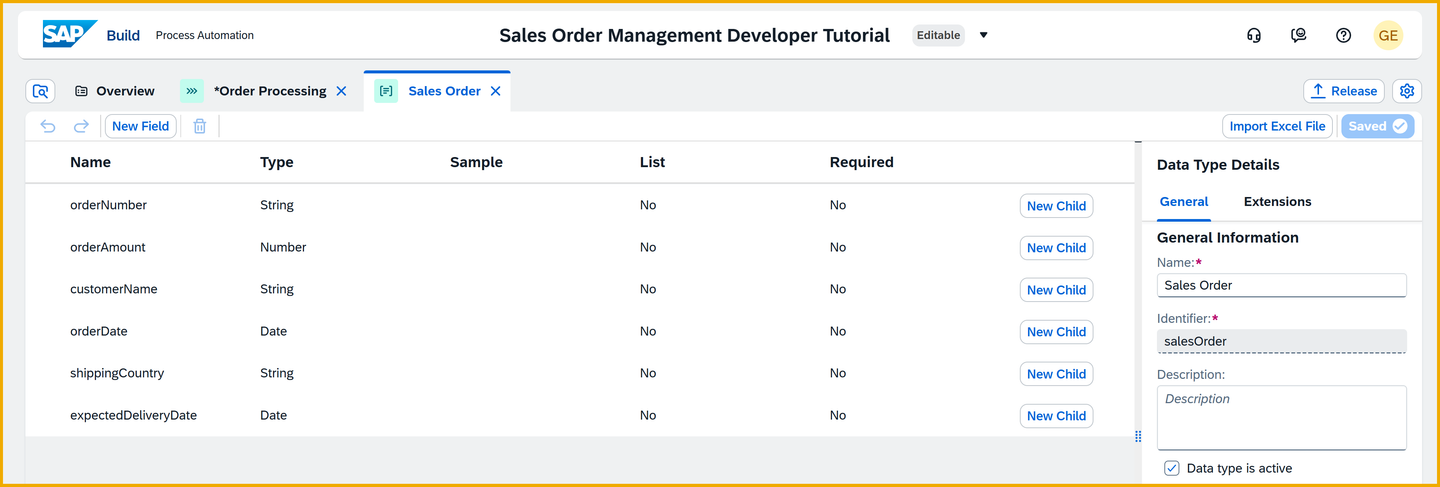Screen dimensions: 1440x487
Task: Click the Type column header
Action: point(277,162)
